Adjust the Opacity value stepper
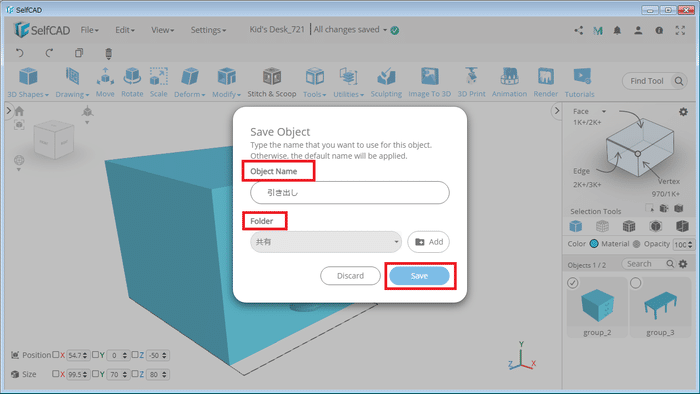The height and width of the screenshot is (394, 700). (690, 245)
